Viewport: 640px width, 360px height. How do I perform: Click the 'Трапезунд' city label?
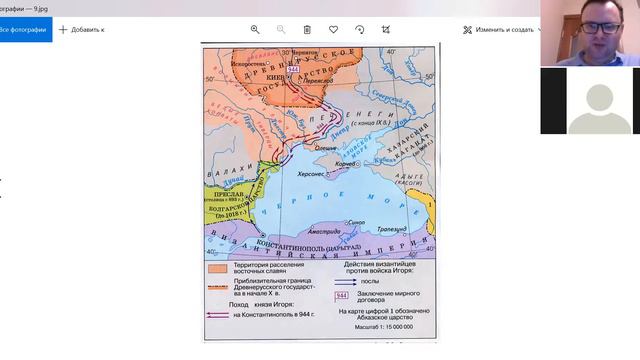392,229
